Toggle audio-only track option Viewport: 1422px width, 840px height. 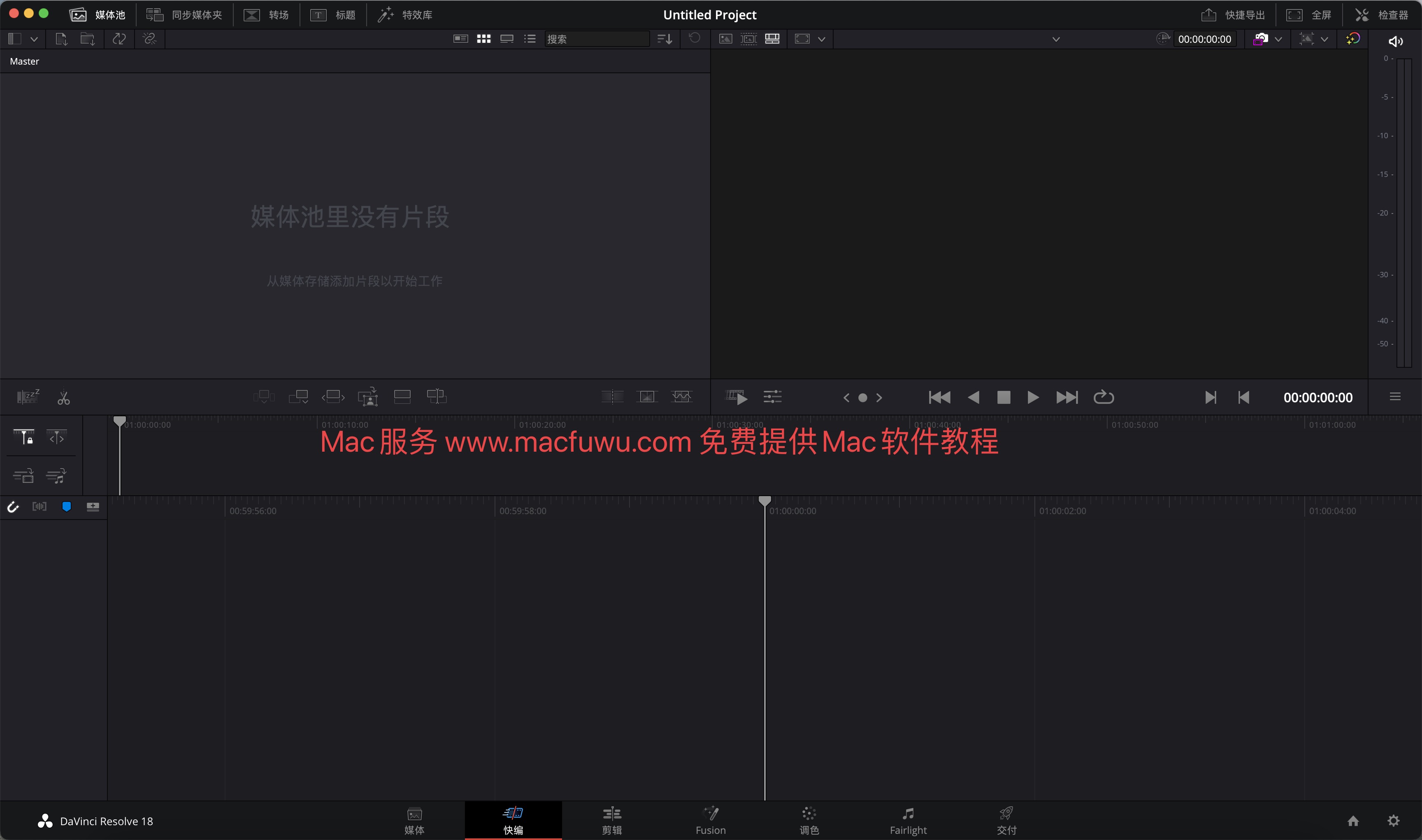56,476
